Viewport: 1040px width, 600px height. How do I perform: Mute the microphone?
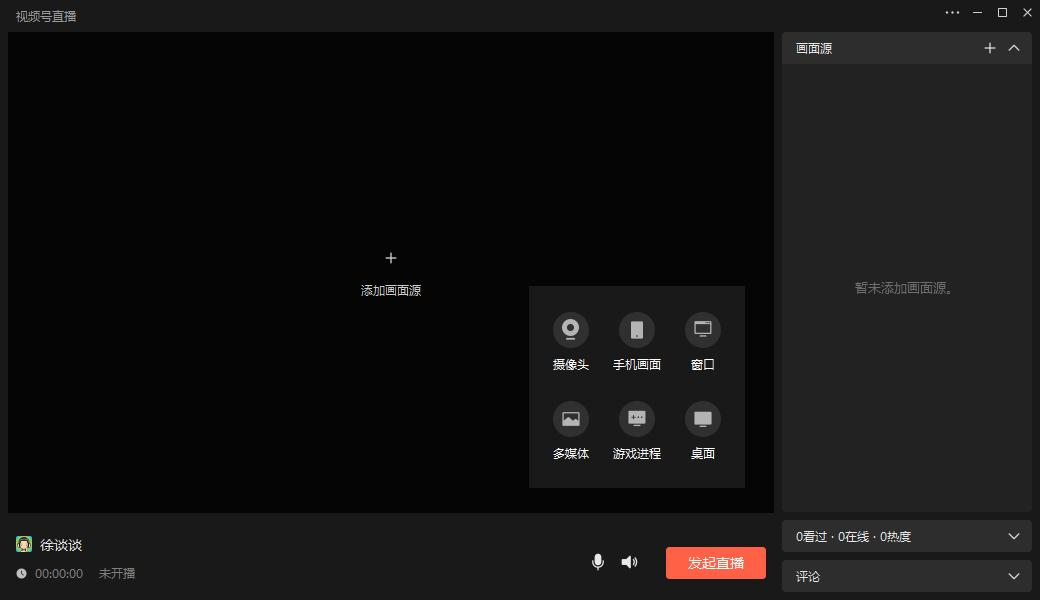(597, 562)
